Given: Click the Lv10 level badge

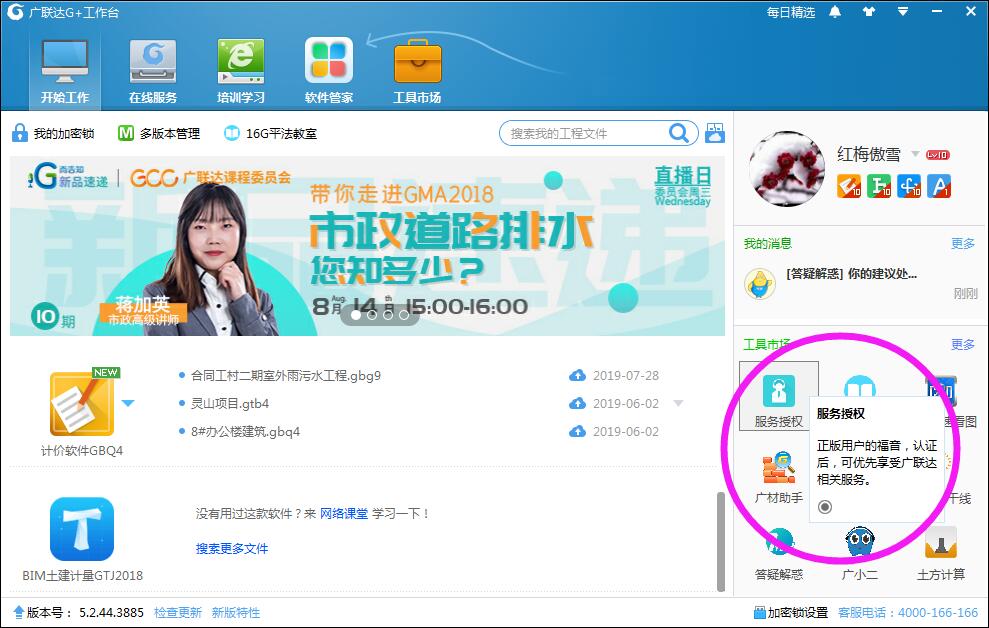Looking at the screenshot, I should click(x=938, y=154).
